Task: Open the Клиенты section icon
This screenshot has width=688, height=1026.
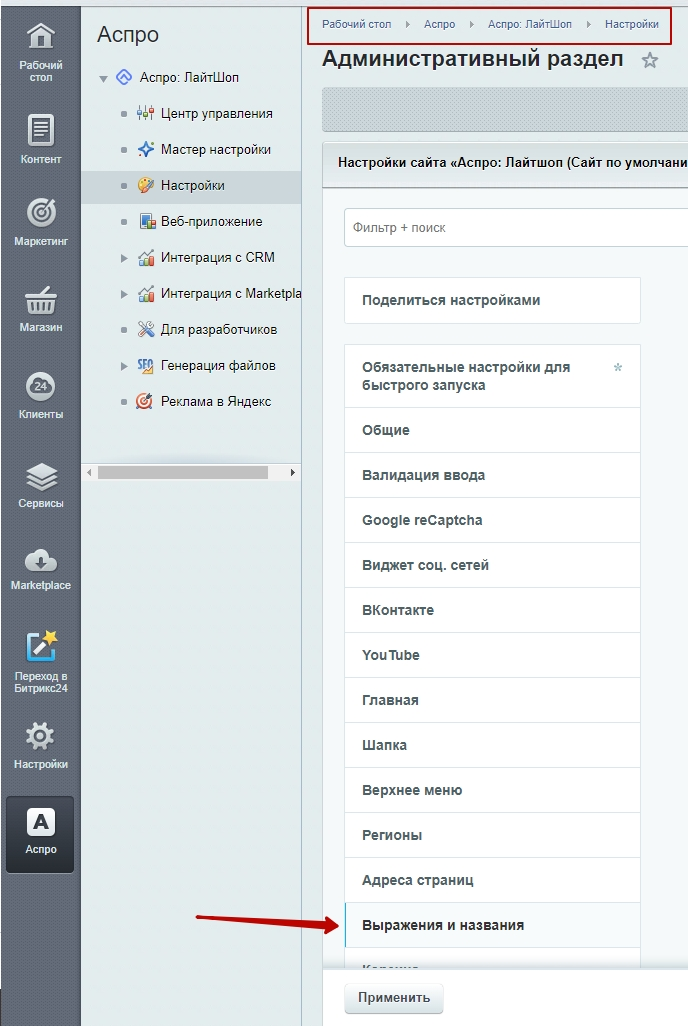Action: (41, 386)
